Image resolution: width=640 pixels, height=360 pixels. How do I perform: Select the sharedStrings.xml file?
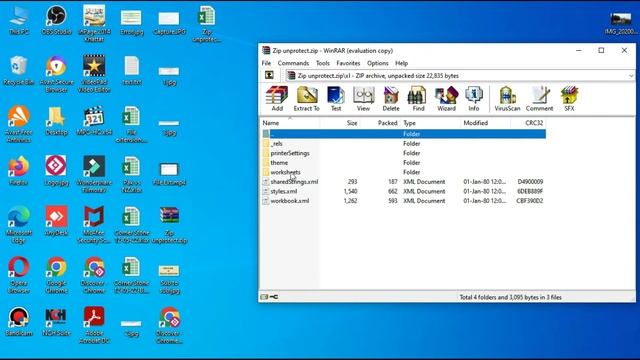point(403,182)
